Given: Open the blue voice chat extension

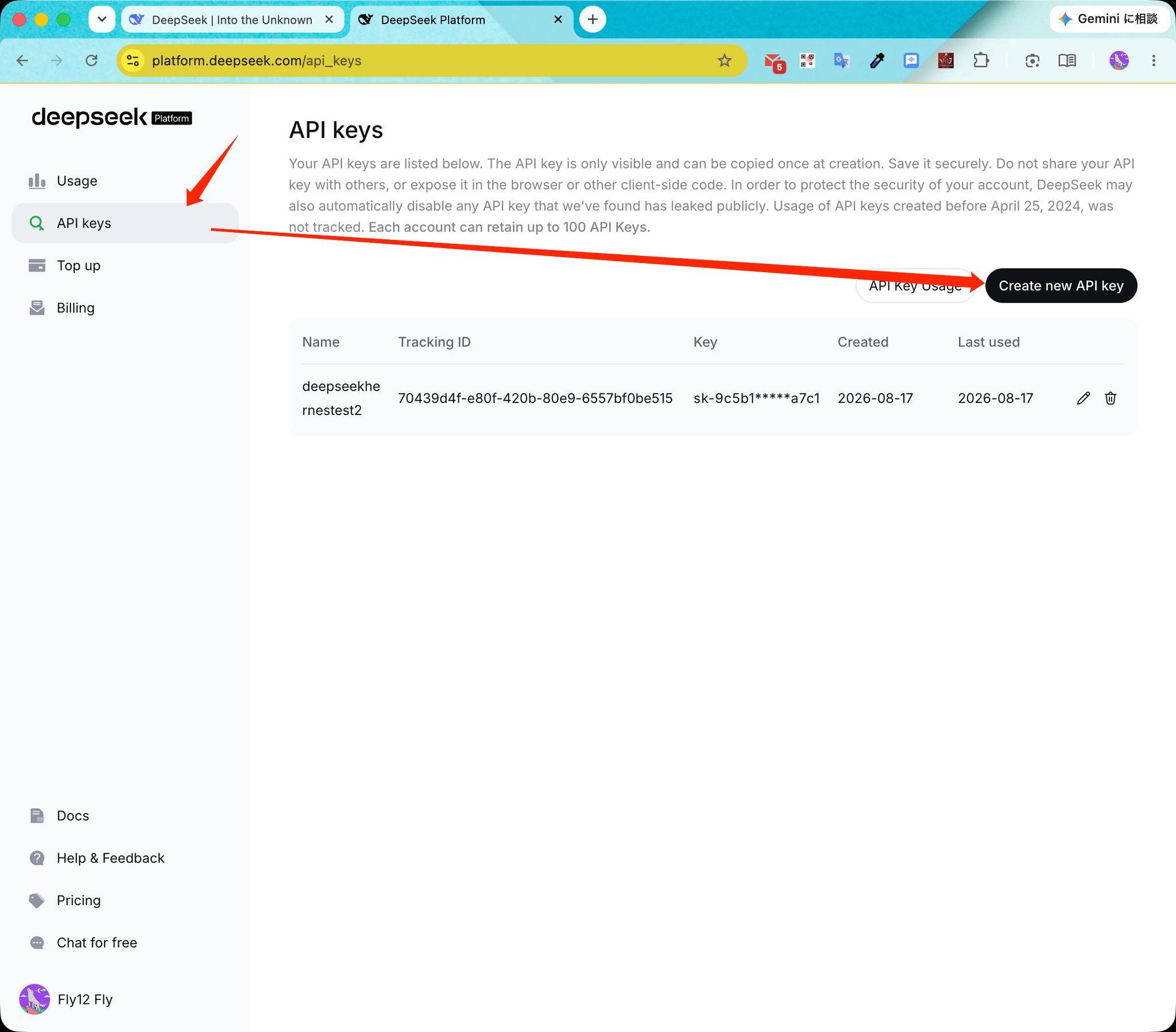Looking at the screenshot, I should point(911,60).
